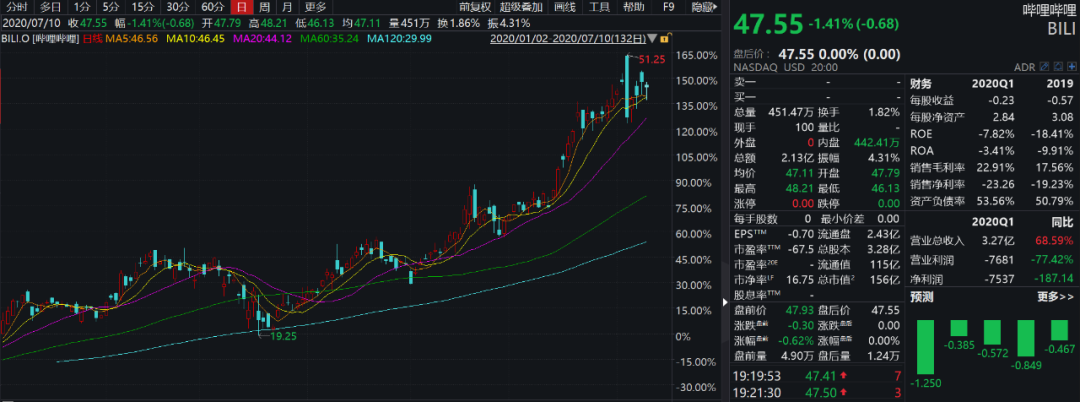Open the 帮助 help menu

(x=633, y=8)
